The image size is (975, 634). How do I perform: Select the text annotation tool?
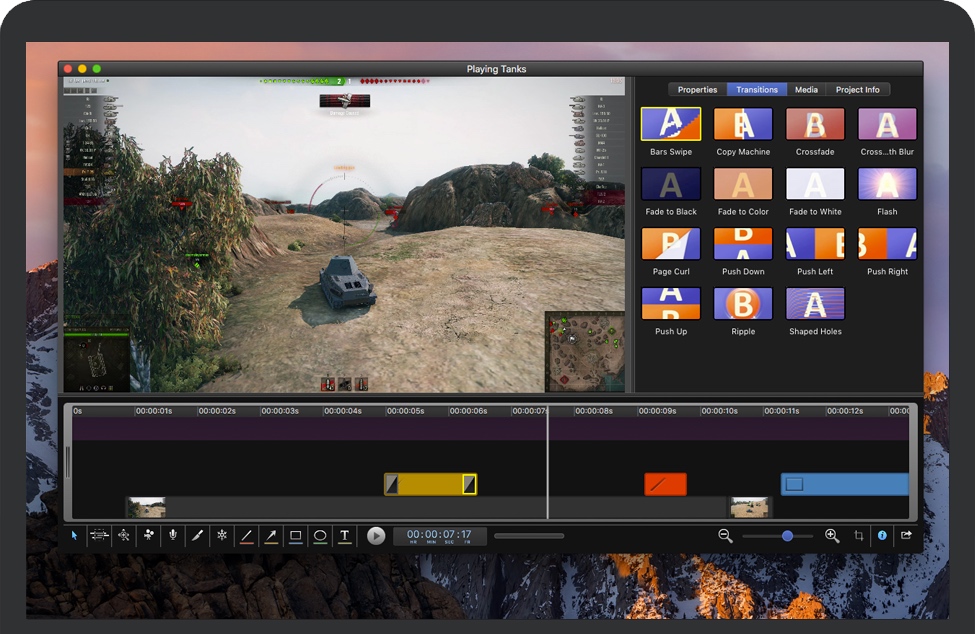[x=345, y=536]
